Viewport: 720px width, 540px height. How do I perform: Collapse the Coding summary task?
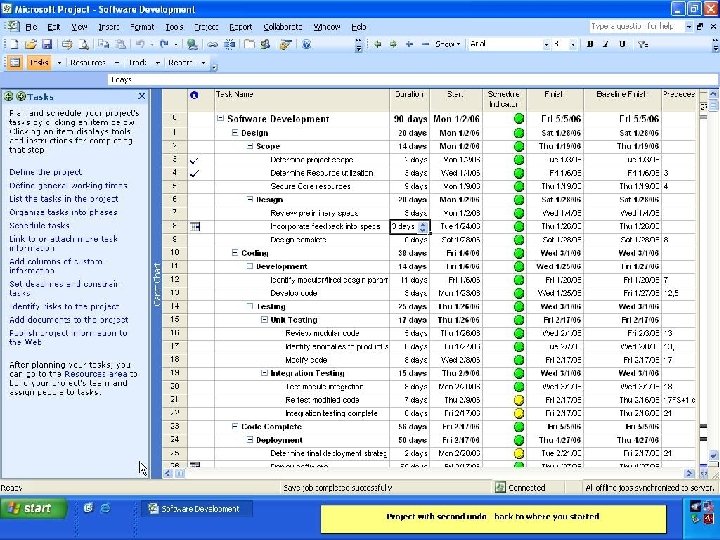[235, 253]
